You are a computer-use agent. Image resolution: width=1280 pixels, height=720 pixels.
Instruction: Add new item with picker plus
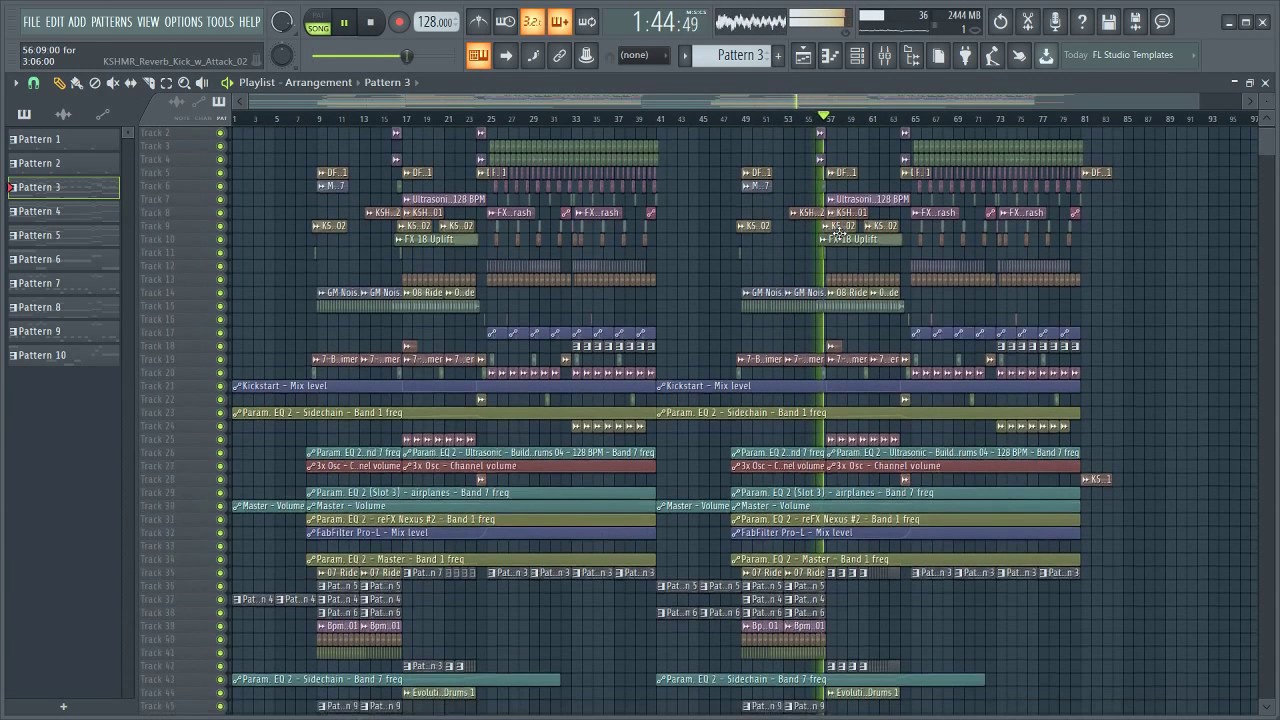pyautogui.click(x=63, y=707)
